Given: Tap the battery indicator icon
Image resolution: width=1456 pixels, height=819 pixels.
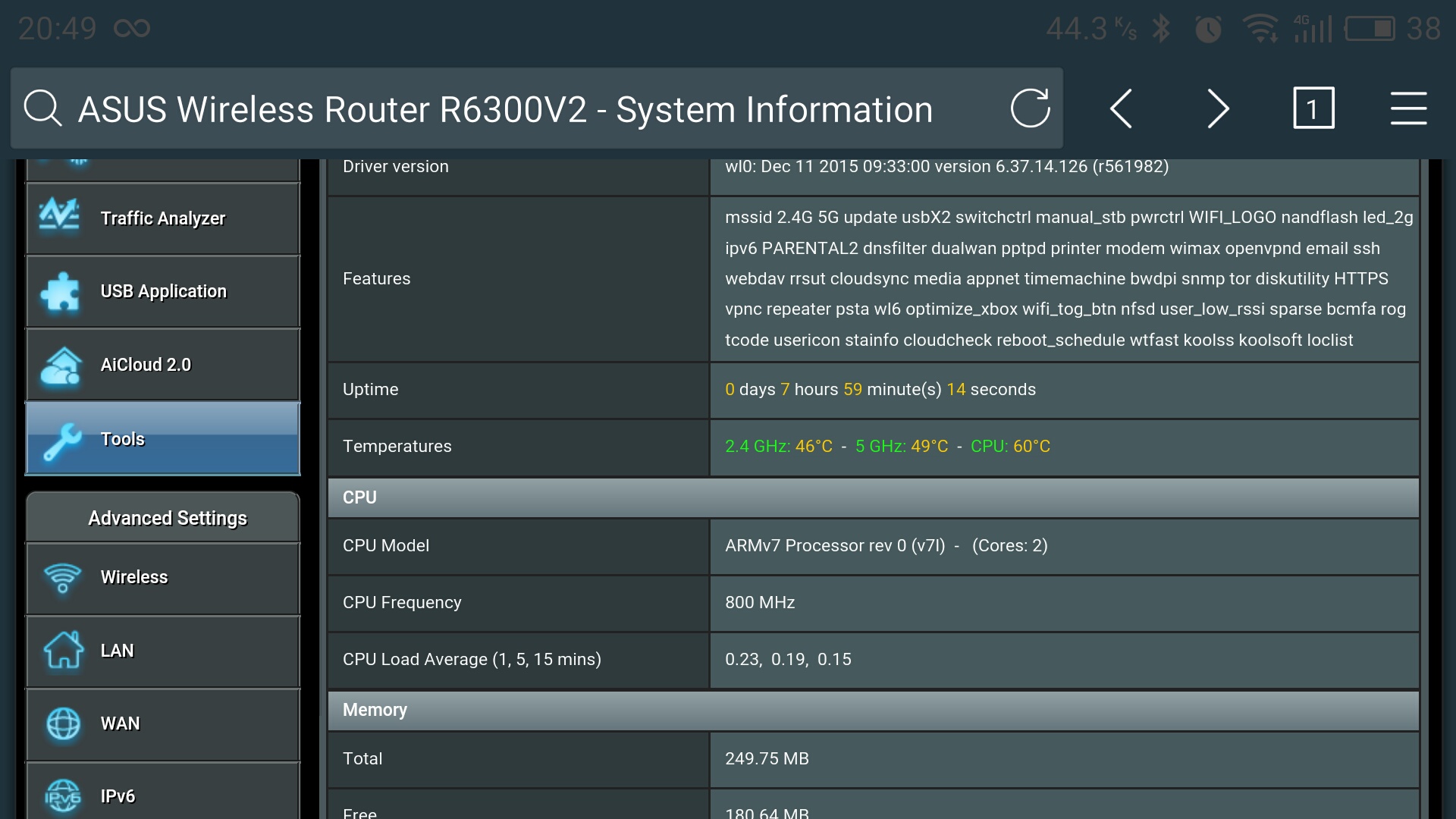Looking at the screenshot, I should click(1370, 29).
